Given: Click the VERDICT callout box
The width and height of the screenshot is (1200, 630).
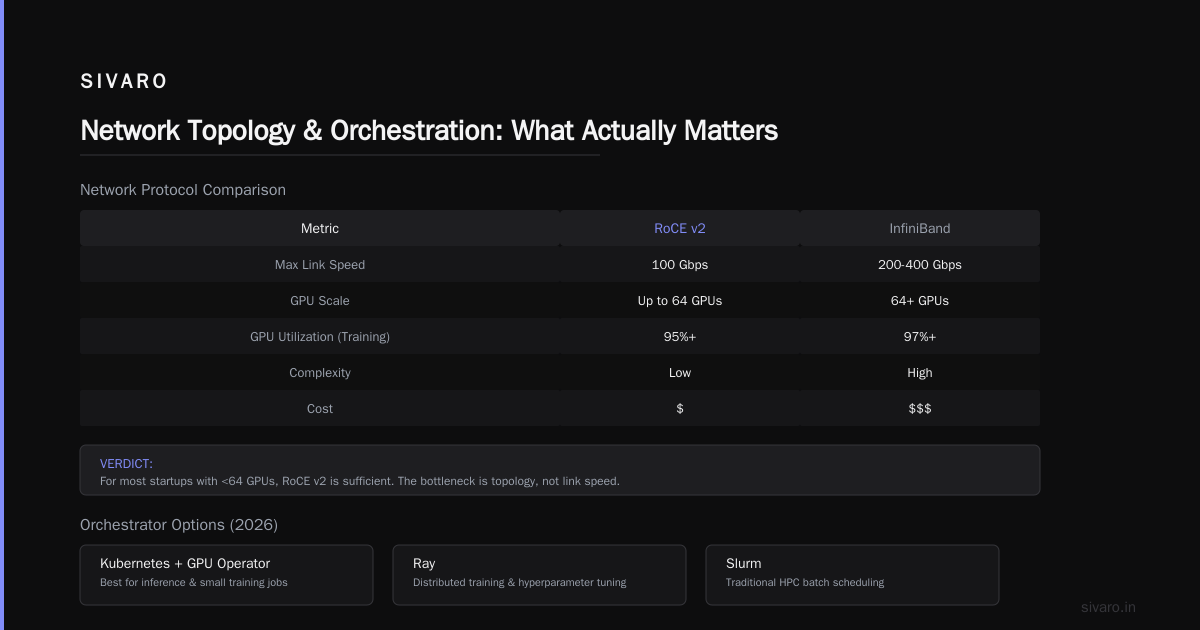Looking at the screenshot, I should (x=560, y=470).
